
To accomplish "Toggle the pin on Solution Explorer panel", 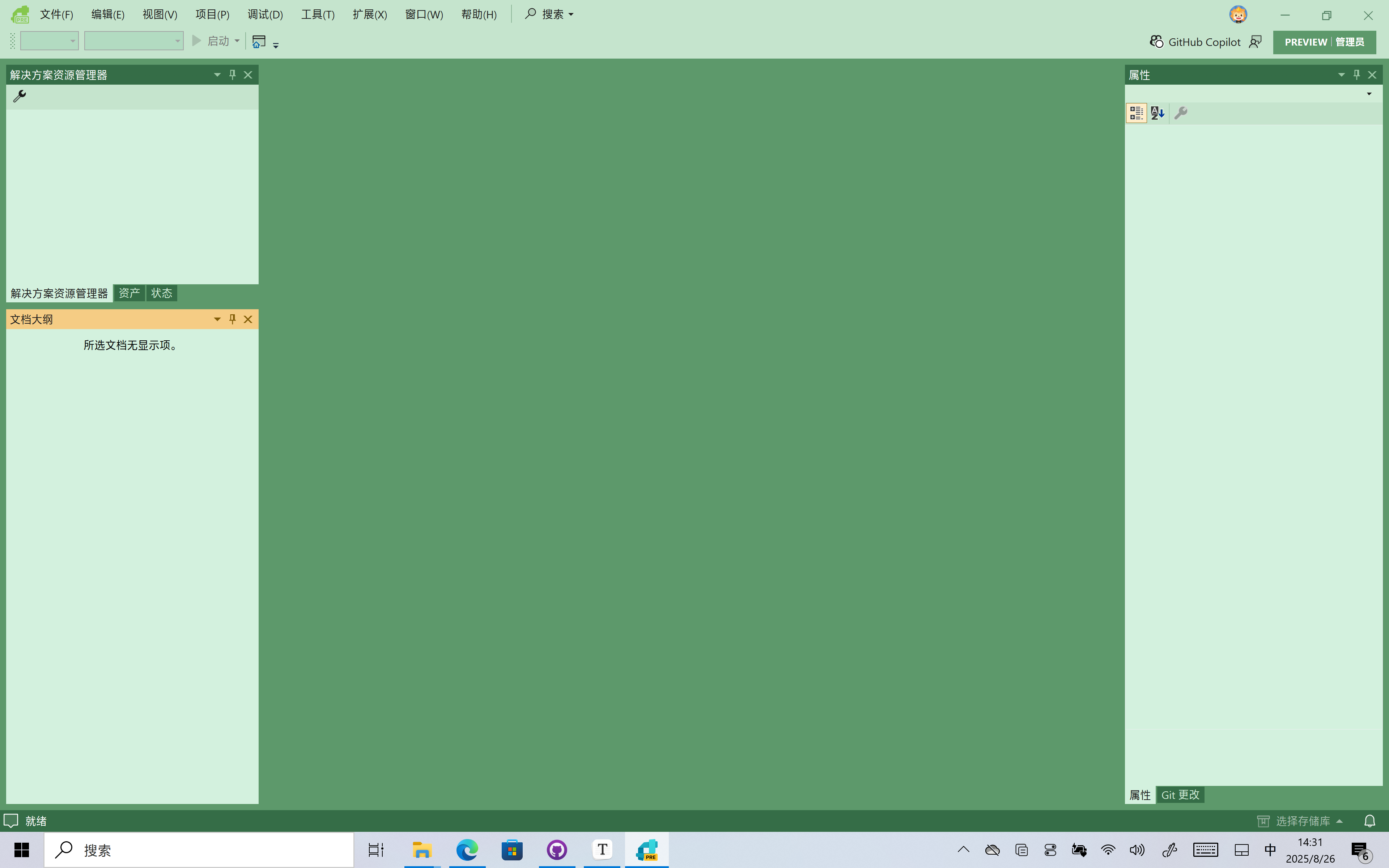I will [233, 75].
